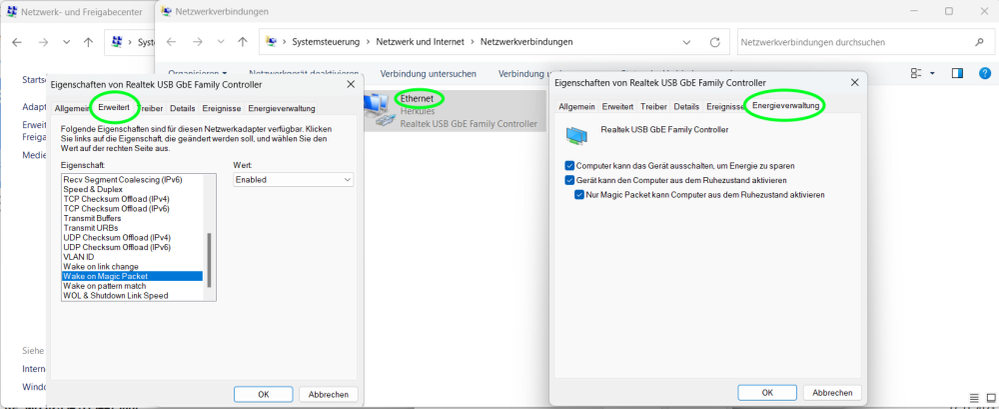Open the Wert dropdown showing Enabled

pos(294,180)
